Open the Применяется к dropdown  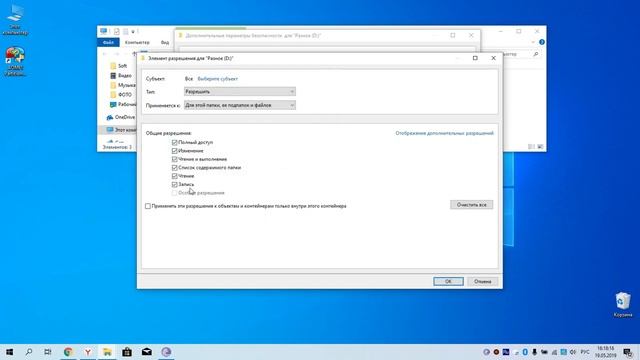click(240, 105)
